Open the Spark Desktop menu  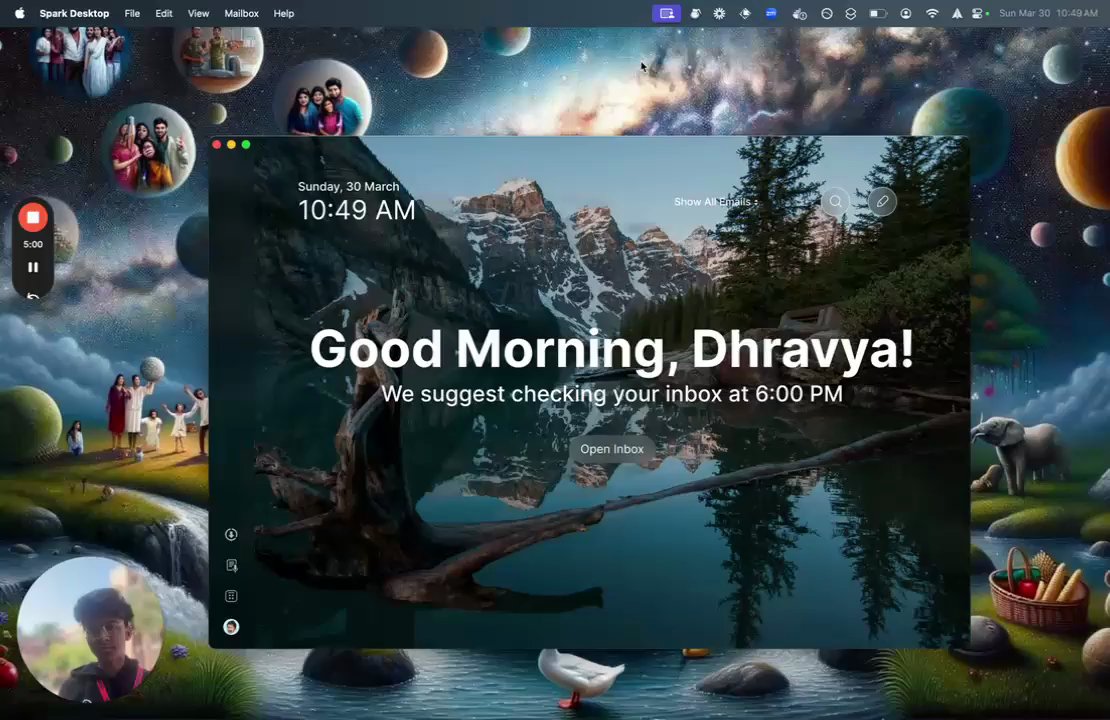click(x=74, y=13)
